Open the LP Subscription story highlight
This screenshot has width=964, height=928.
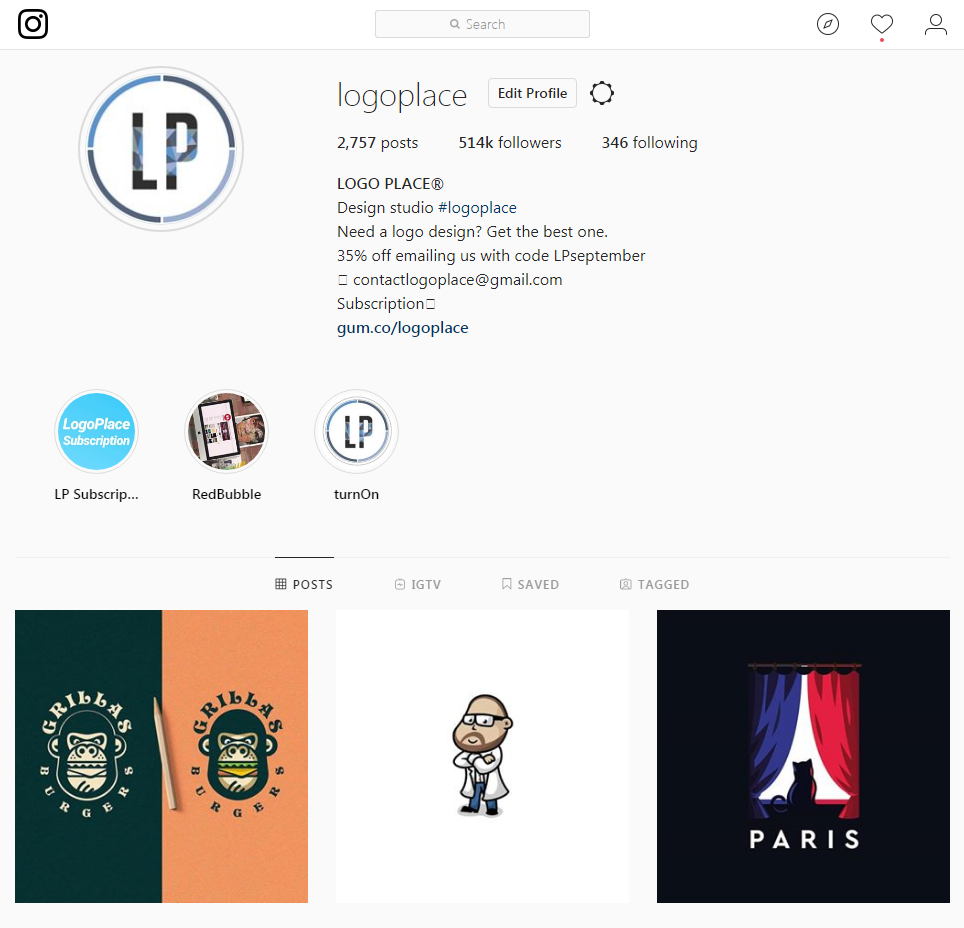[97, 432]
